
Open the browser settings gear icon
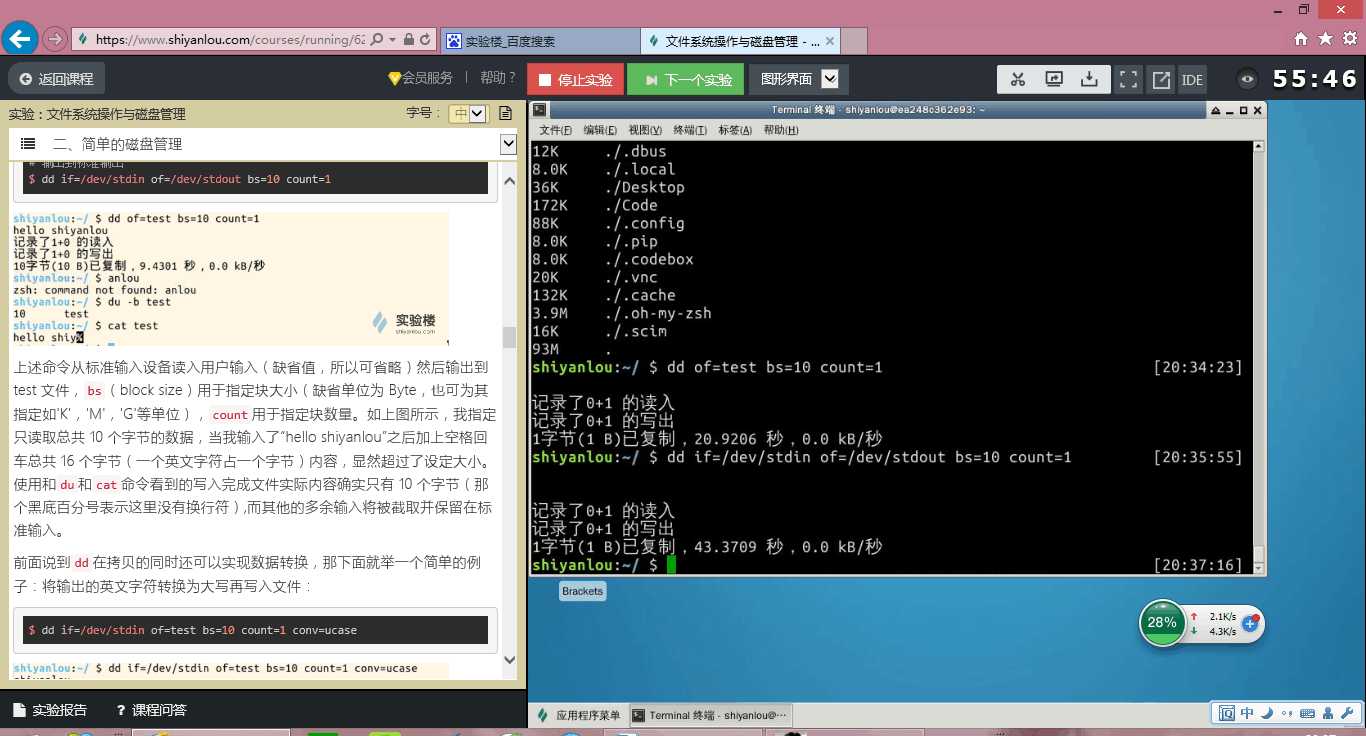(1349, 39)
